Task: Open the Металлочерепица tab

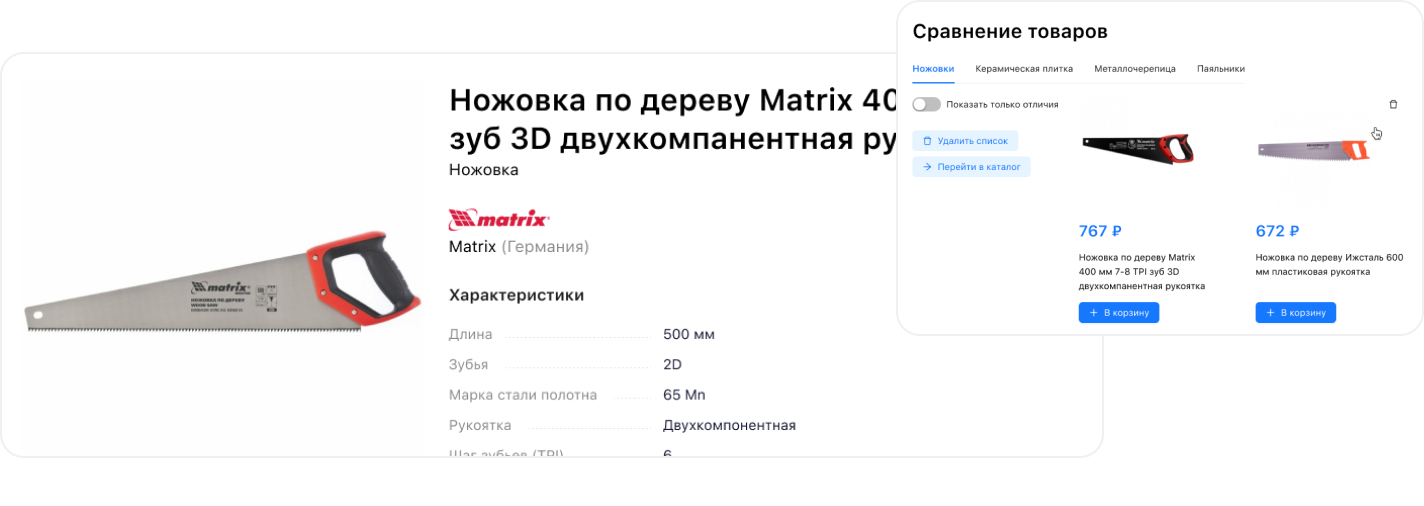Action: point(1134,69)
